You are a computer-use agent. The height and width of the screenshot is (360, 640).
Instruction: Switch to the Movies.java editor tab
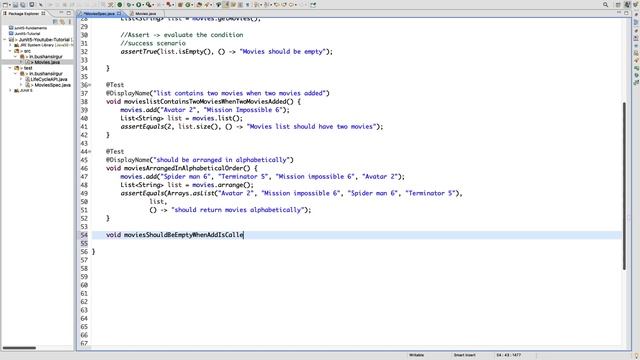click(145, 13)
